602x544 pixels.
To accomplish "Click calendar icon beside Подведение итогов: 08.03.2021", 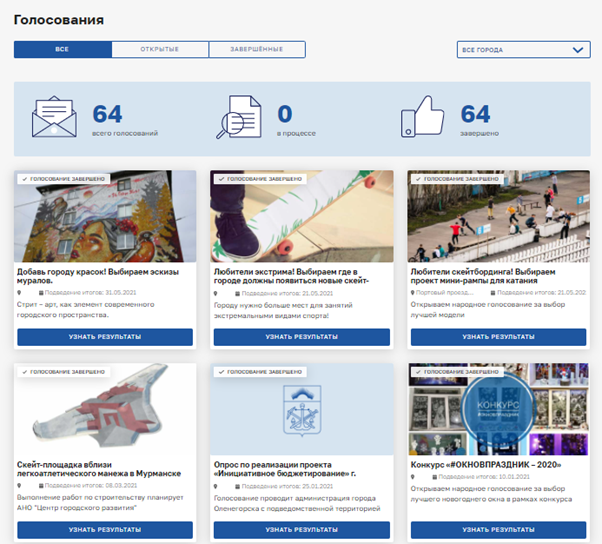I will click(41, 486).
